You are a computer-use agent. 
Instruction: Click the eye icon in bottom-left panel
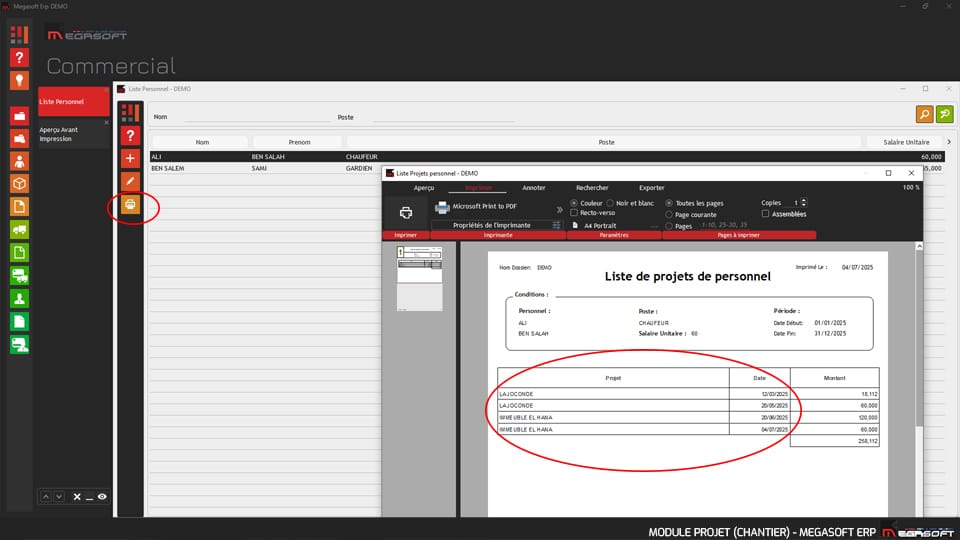point(102,496)
